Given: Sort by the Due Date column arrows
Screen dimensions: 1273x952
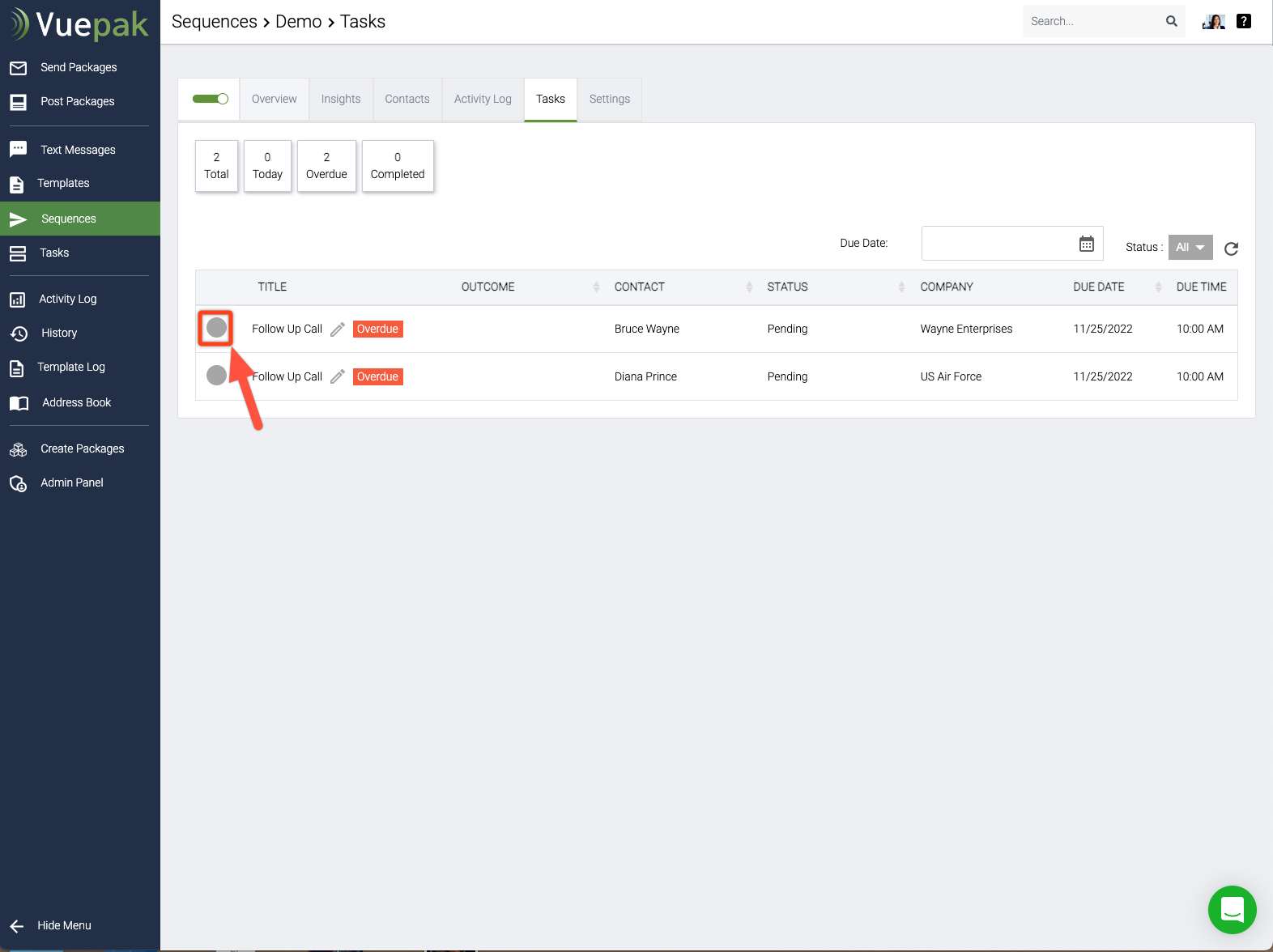Looking at the screenshot, I should click(x=1158, y=287).
